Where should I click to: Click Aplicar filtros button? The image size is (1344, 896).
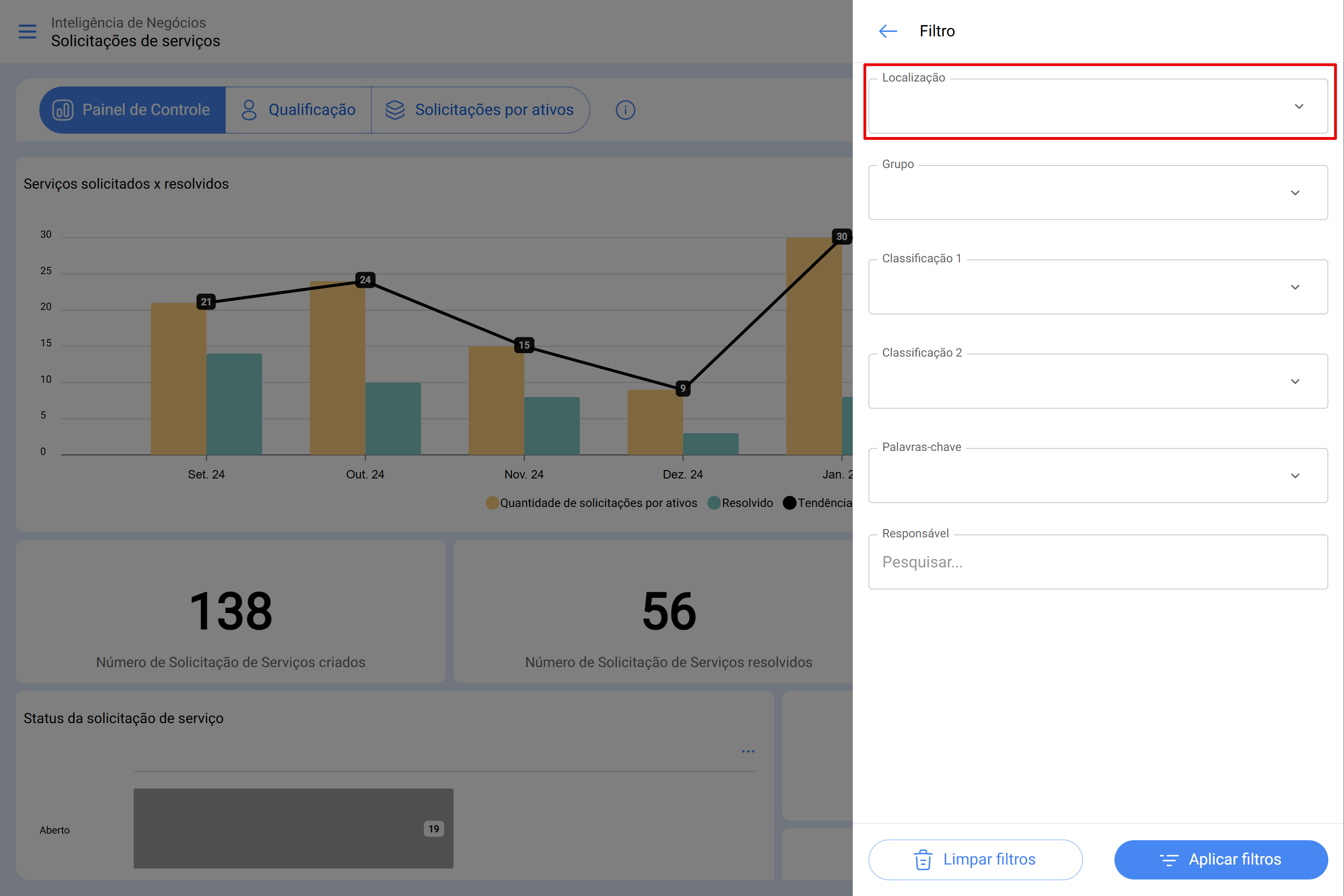pos(1221,860)
